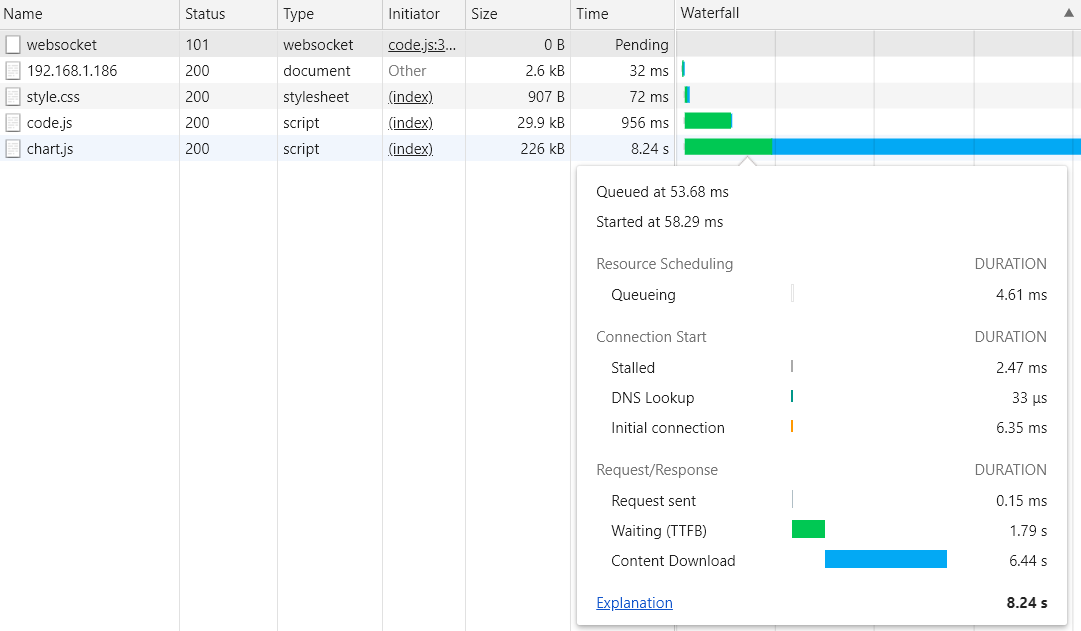Open code.js:3 initiator link for websocket

(422, 45)
